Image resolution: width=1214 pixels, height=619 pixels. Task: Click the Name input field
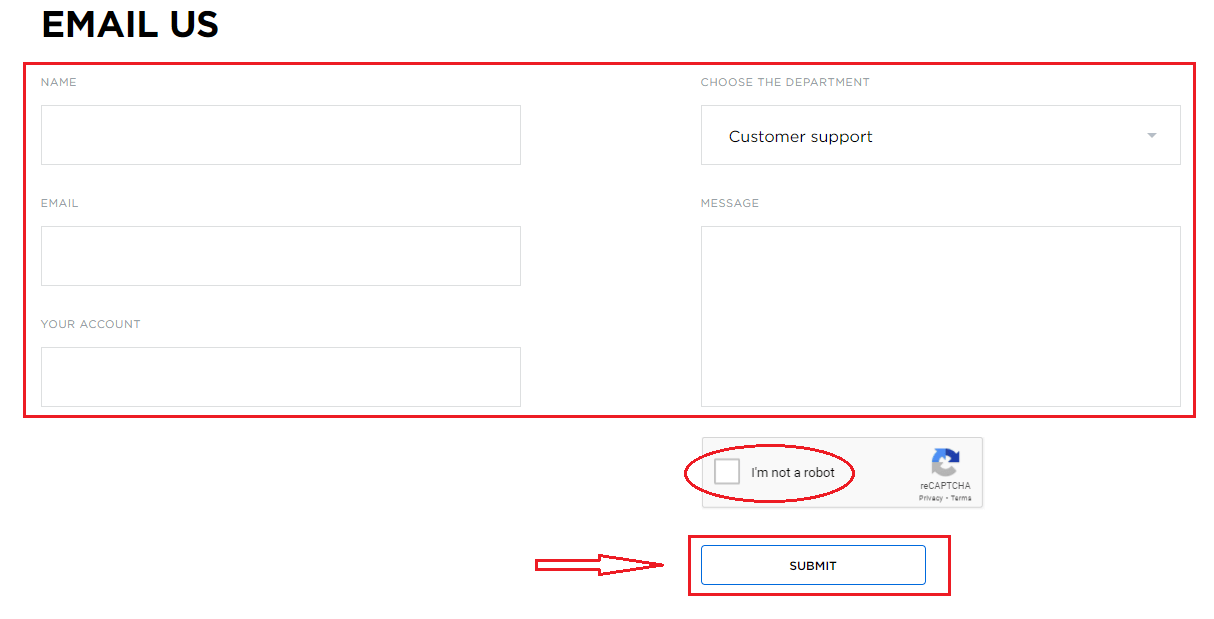click(281, 135)
